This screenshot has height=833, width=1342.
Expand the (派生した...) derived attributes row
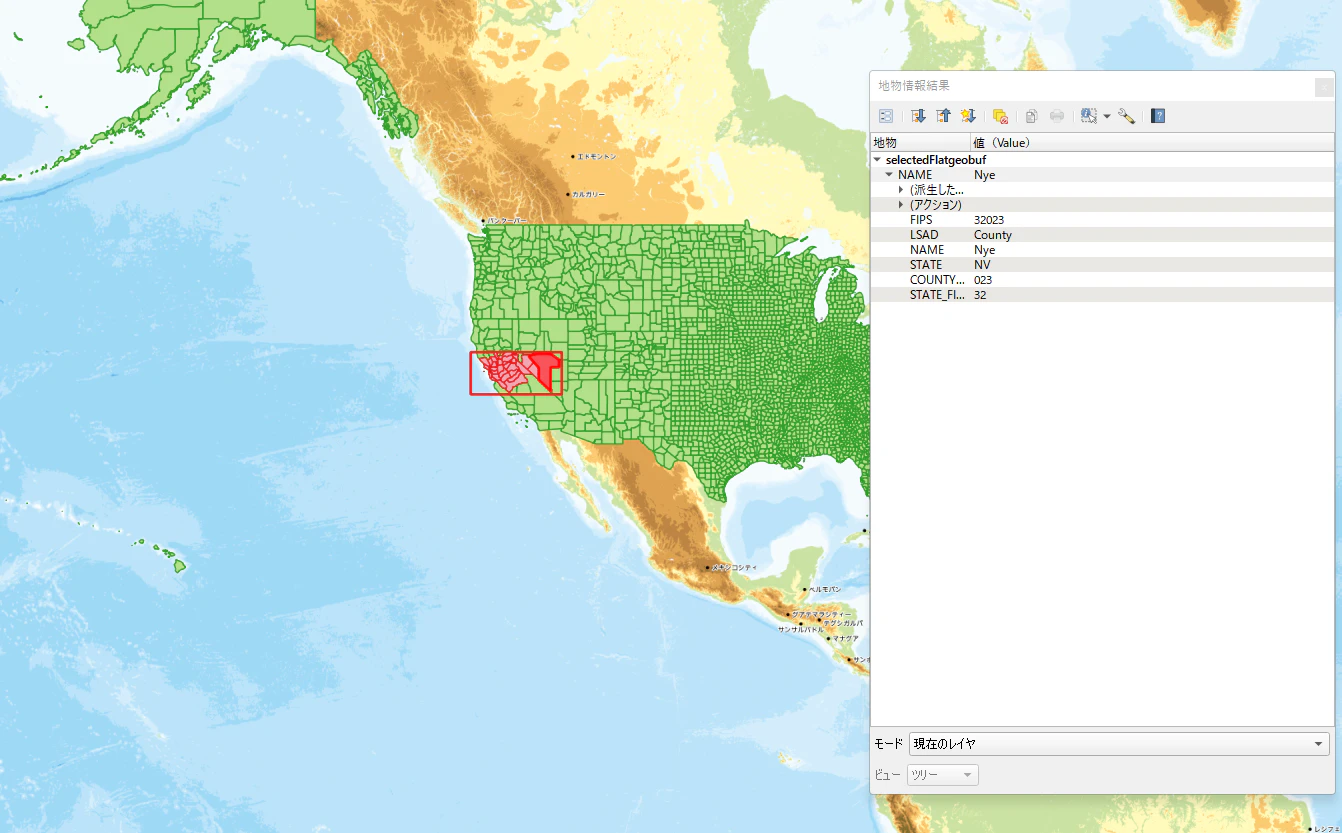click(901, 190)
